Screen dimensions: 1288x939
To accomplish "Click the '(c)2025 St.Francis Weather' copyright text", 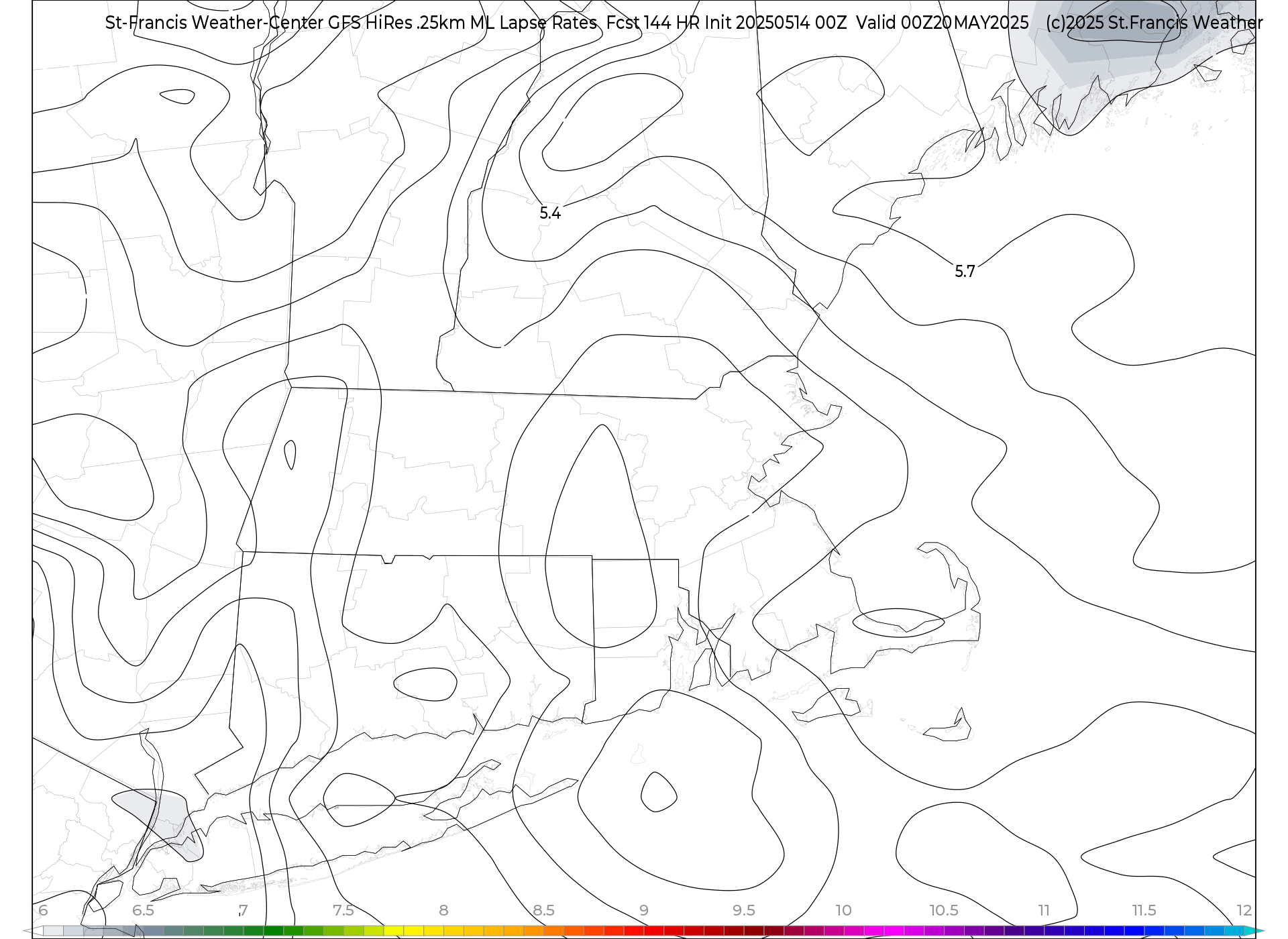I will tap(1154, 23).
